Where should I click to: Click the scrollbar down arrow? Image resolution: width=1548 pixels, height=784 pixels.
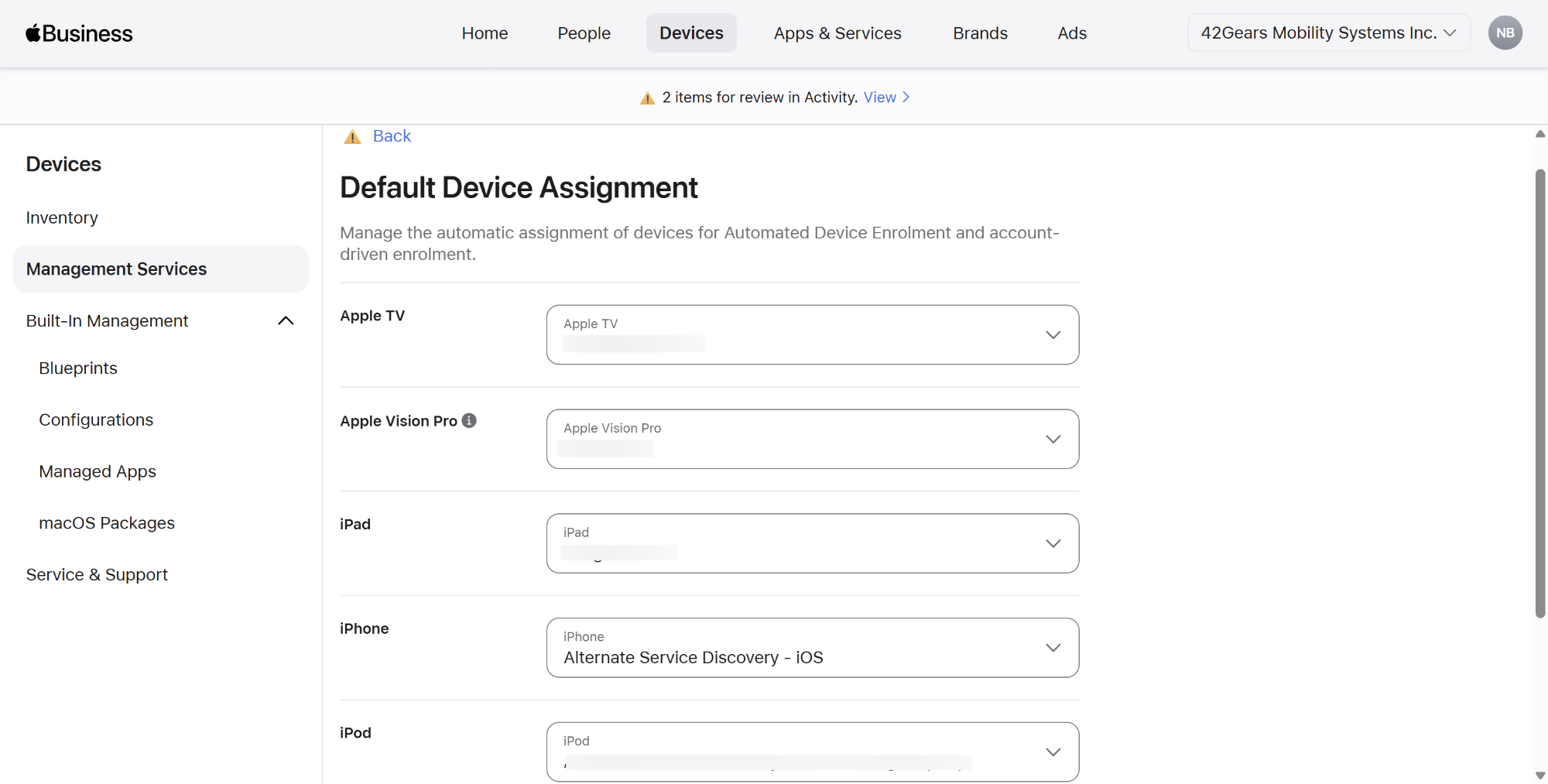[x=1540, y=775]
